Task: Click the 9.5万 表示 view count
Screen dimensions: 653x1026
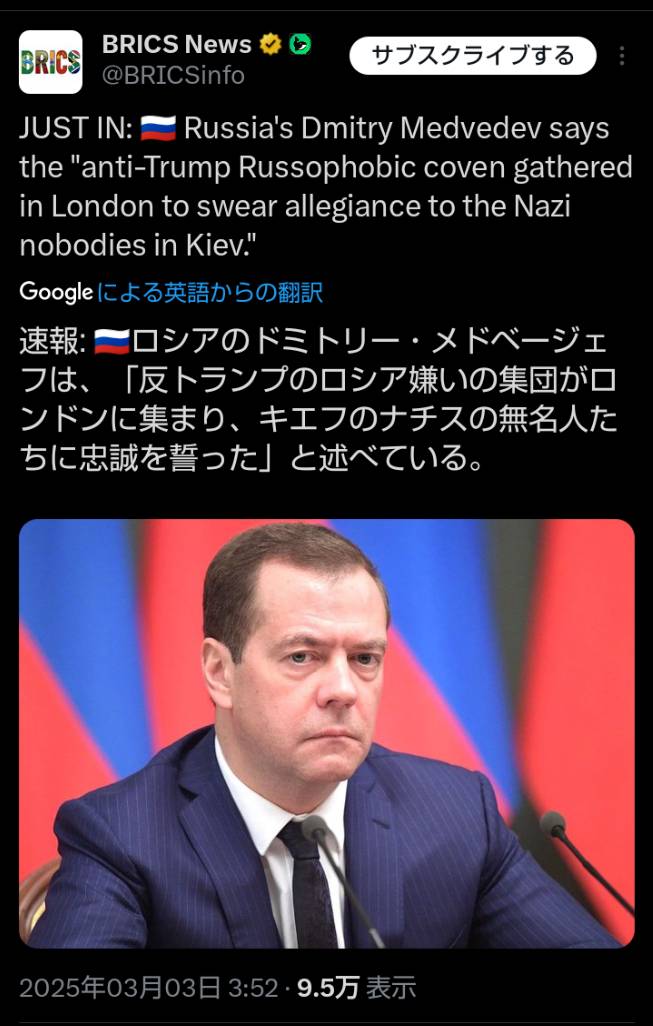Action: (357, 988)
